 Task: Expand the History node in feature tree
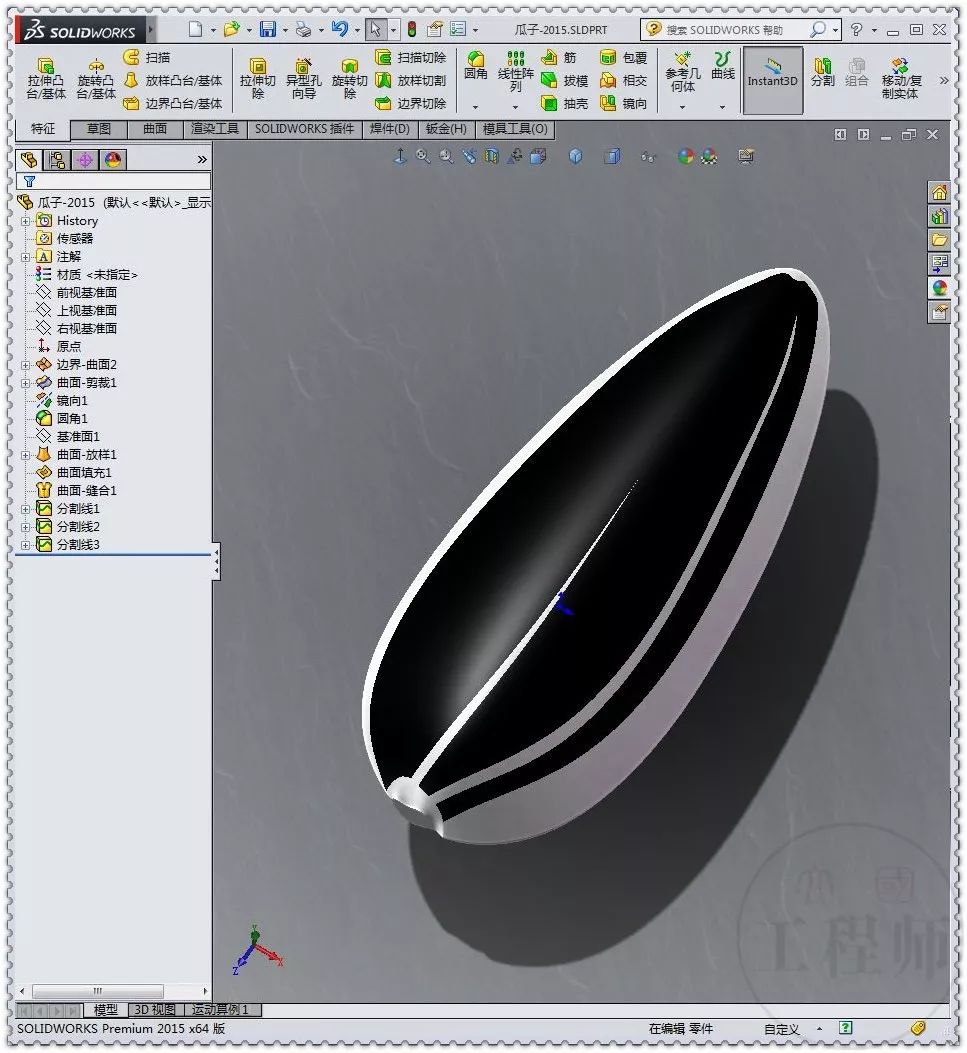pos(25,221)
